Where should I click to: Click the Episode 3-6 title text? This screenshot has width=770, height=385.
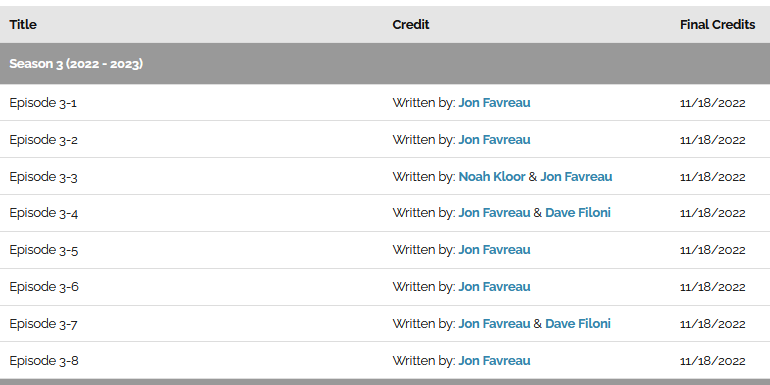coord(44,286)
